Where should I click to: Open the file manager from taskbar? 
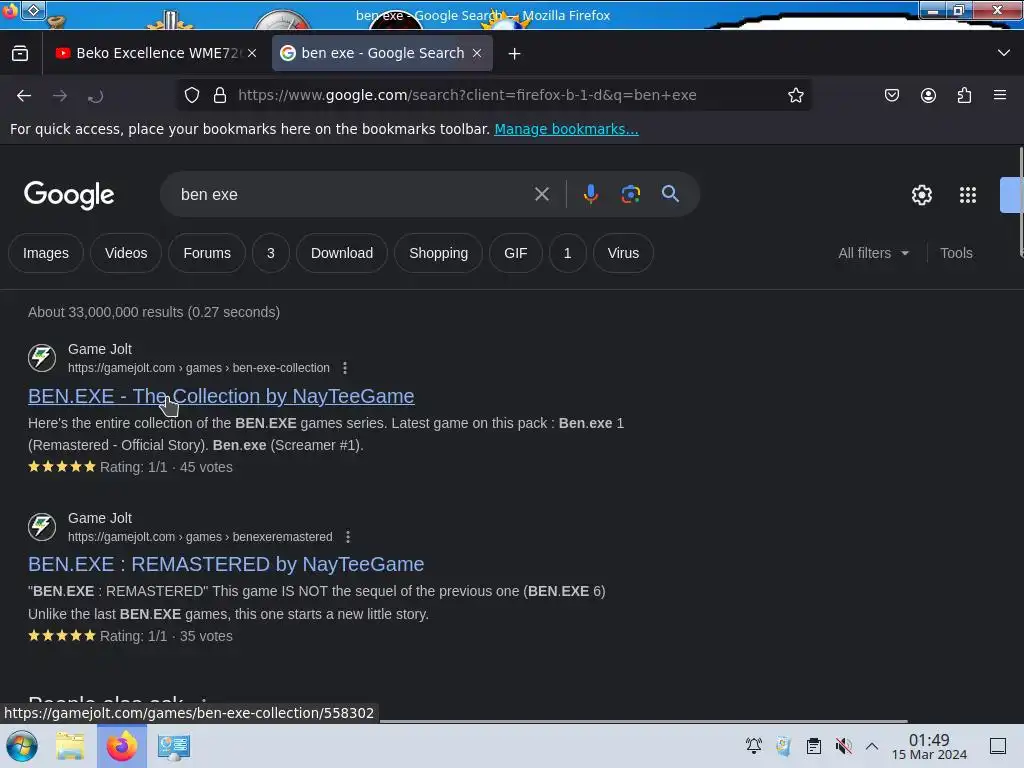pos(70,746)
